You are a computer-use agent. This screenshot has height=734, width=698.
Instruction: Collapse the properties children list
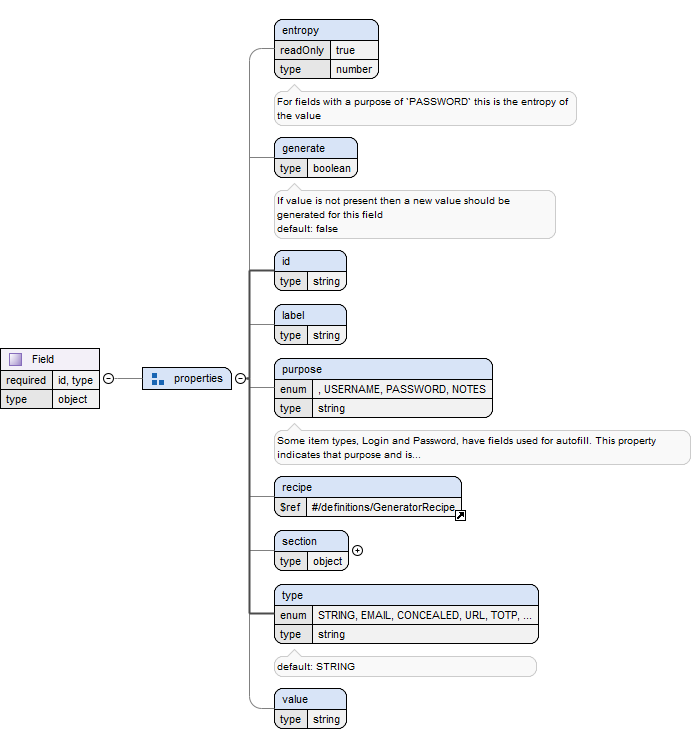pos(240,379)
